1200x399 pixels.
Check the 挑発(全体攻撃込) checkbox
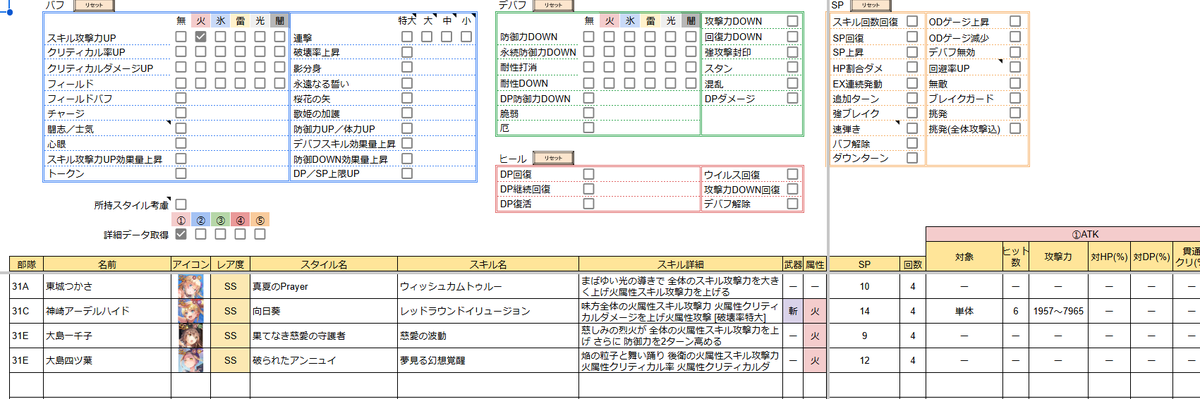[1015, 129]
